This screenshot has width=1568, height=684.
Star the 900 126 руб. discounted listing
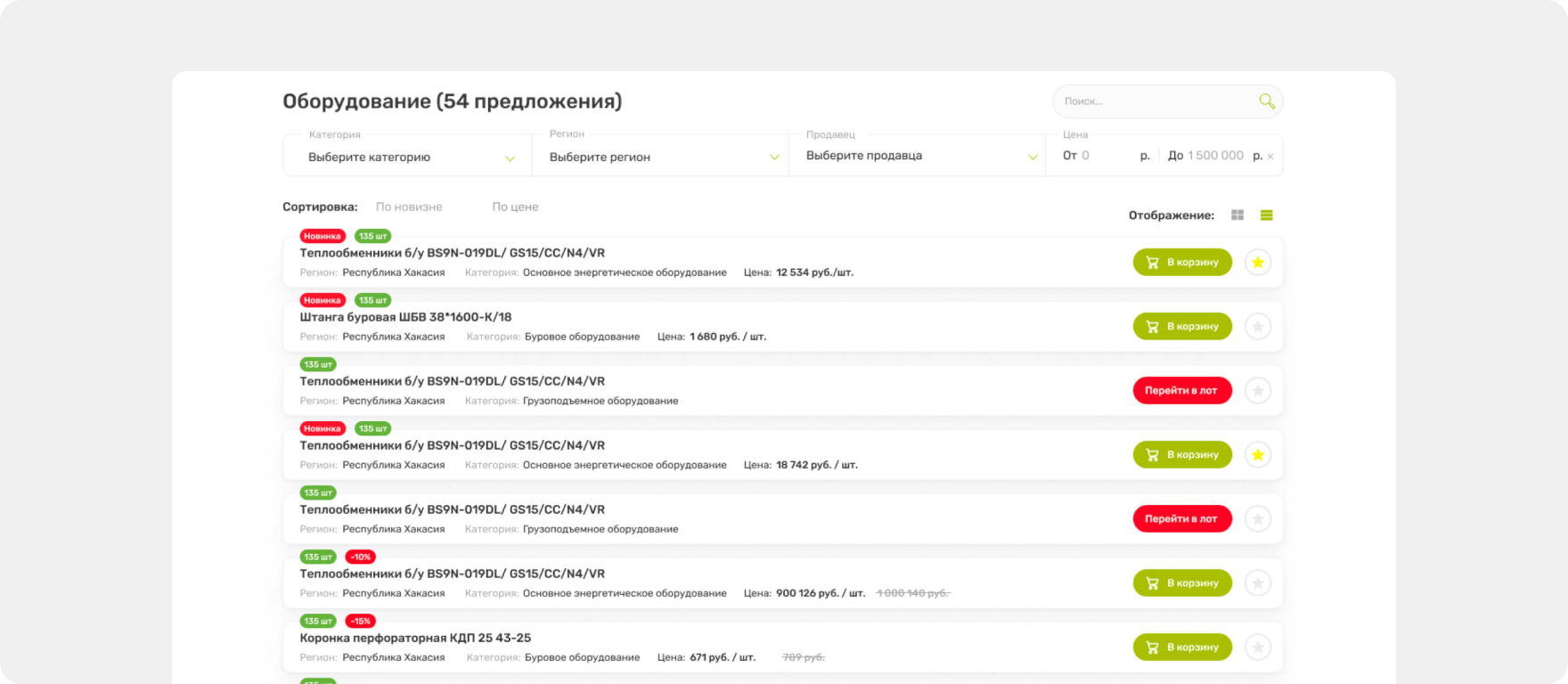[x=1257, y=583]
